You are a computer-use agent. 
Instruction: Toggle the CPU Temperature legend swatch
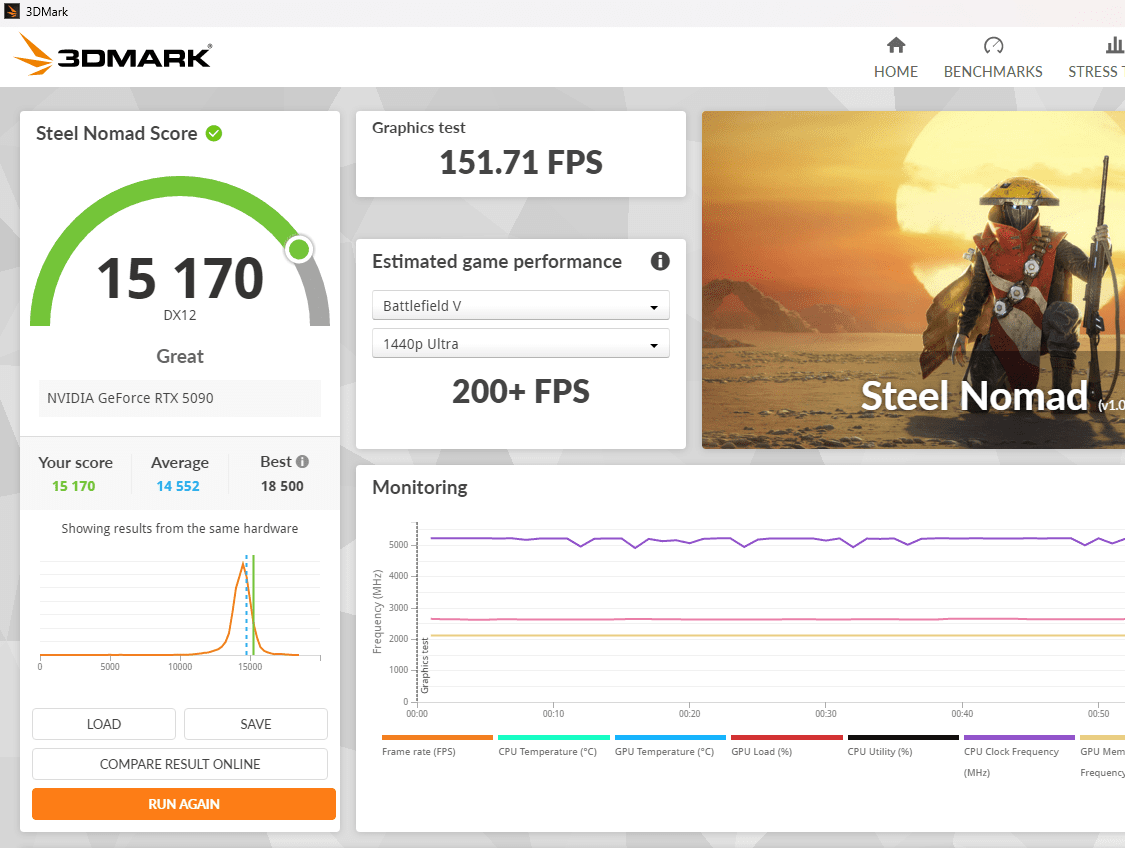(554, 738)
